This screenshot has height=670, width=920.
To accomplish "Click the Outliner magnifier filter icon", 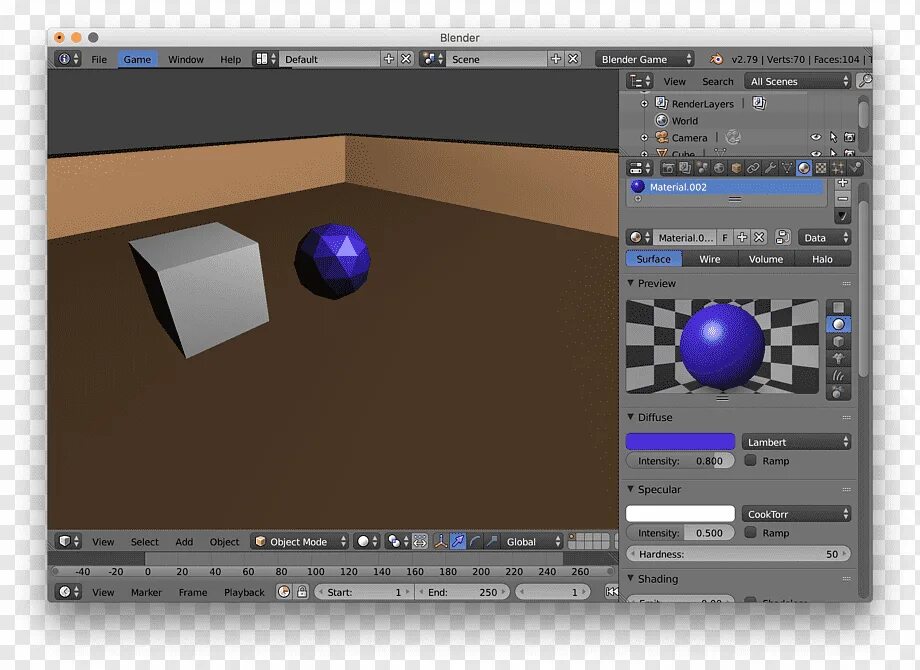I will pyautogui.click(x=864, y=81).
